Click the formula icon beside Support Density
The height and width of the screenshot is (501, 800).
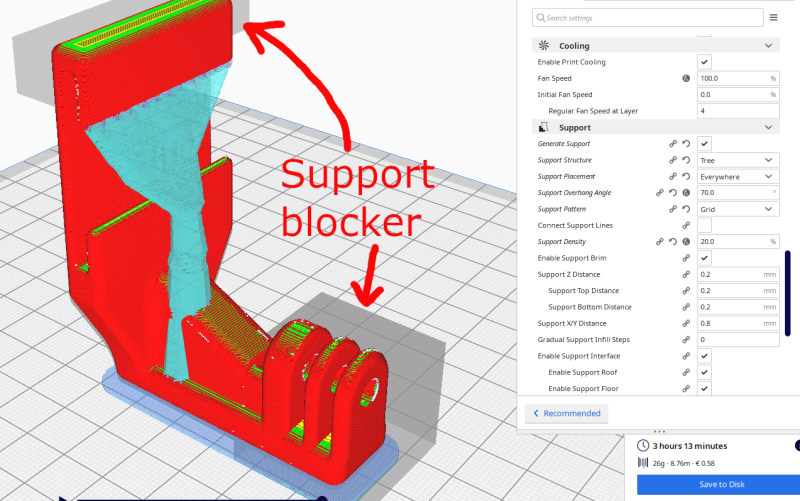pyautogui.click(x=686, y=242)
